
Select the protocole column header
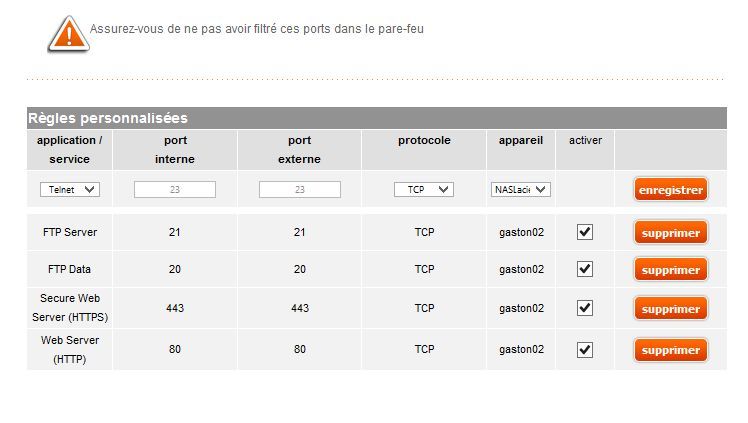(x=424, y=141)
